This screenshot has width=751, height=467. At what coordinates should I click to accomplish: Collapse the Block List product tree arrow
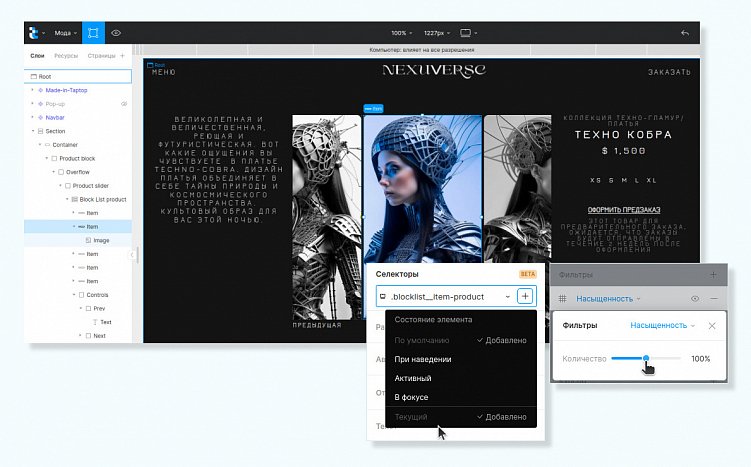pyautogui.click(x=67, y=199)
